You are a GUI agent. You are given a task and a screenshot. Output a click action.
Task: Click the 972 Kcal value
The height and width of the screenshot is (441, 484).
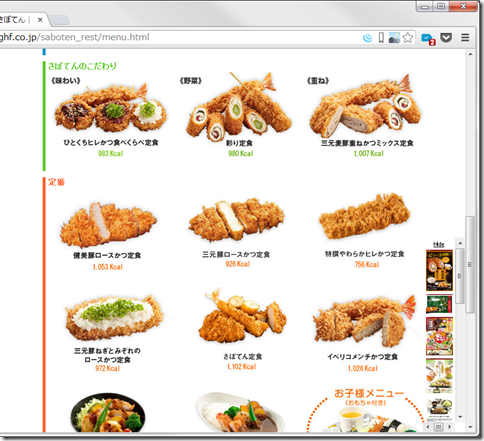click(x=107, y=368)
